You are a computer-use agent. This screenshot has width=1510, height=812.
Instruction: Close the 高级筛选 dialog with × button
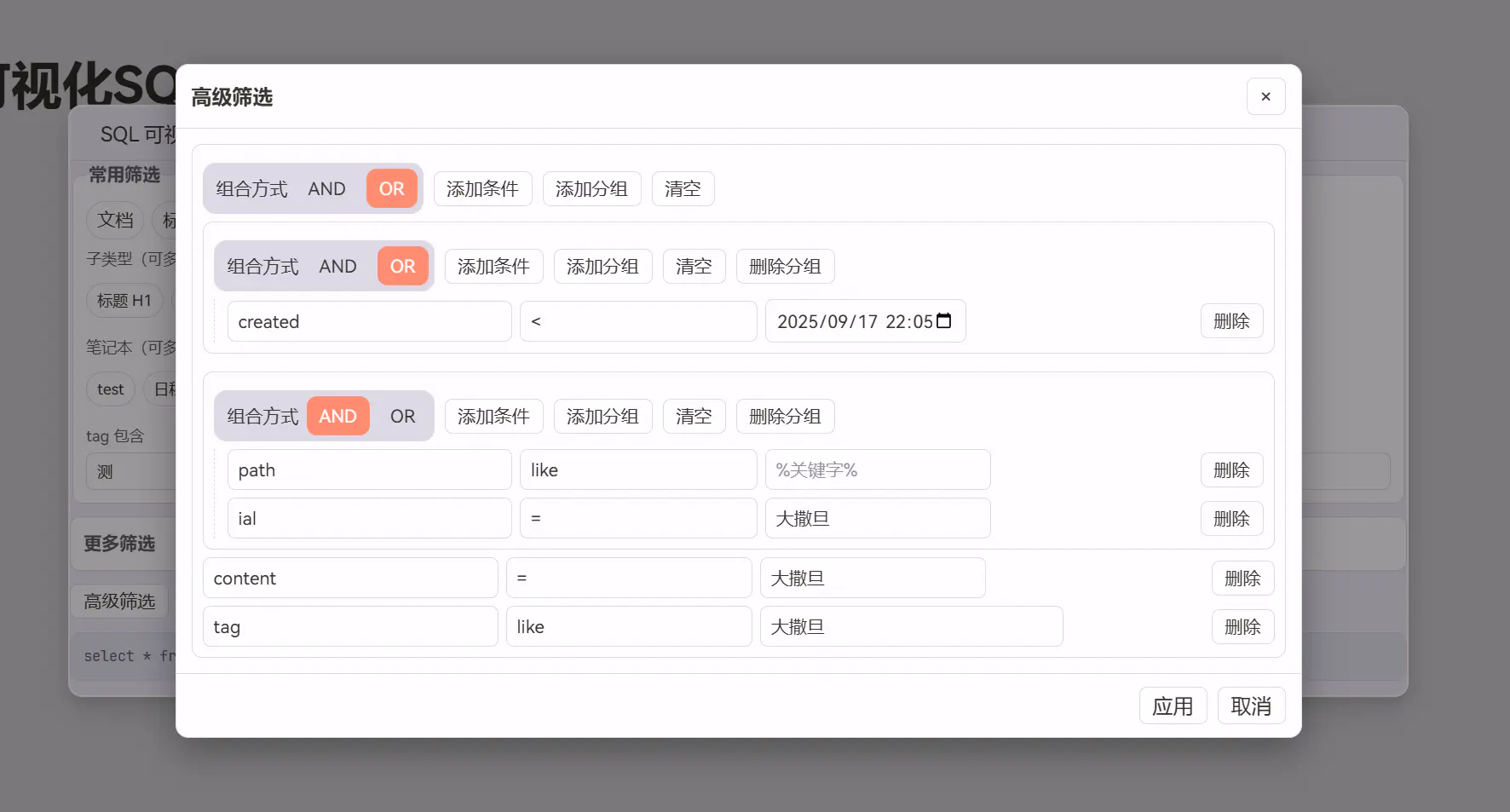click(1265, 96)
